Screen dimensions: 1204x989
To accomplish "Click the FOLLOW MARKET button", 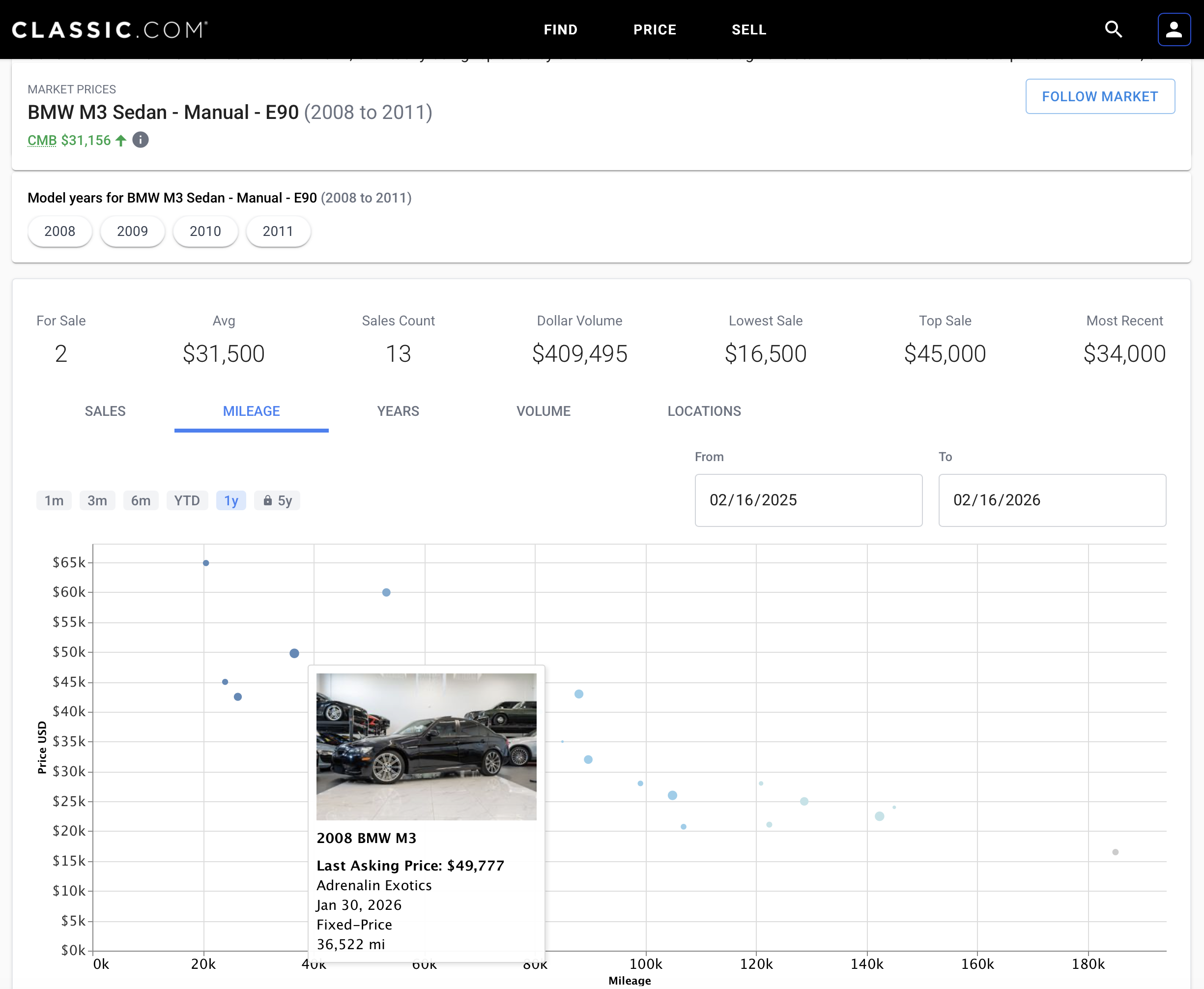I will (x=1100, y=96).
